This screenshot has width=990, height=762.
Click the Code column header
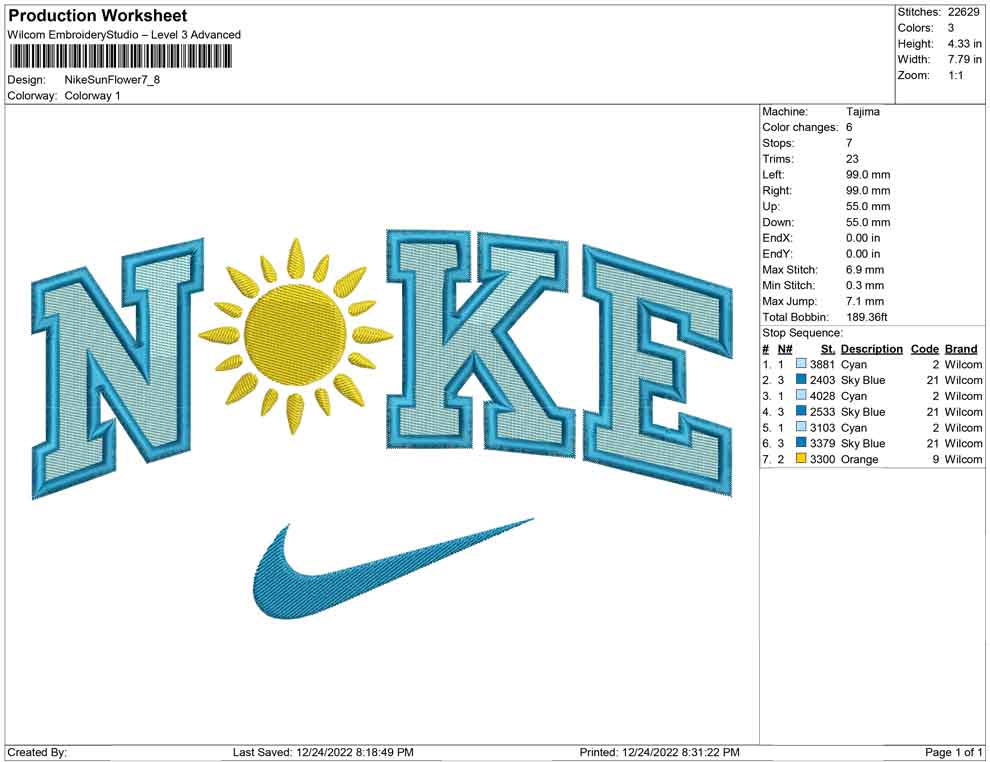[924, 349]
